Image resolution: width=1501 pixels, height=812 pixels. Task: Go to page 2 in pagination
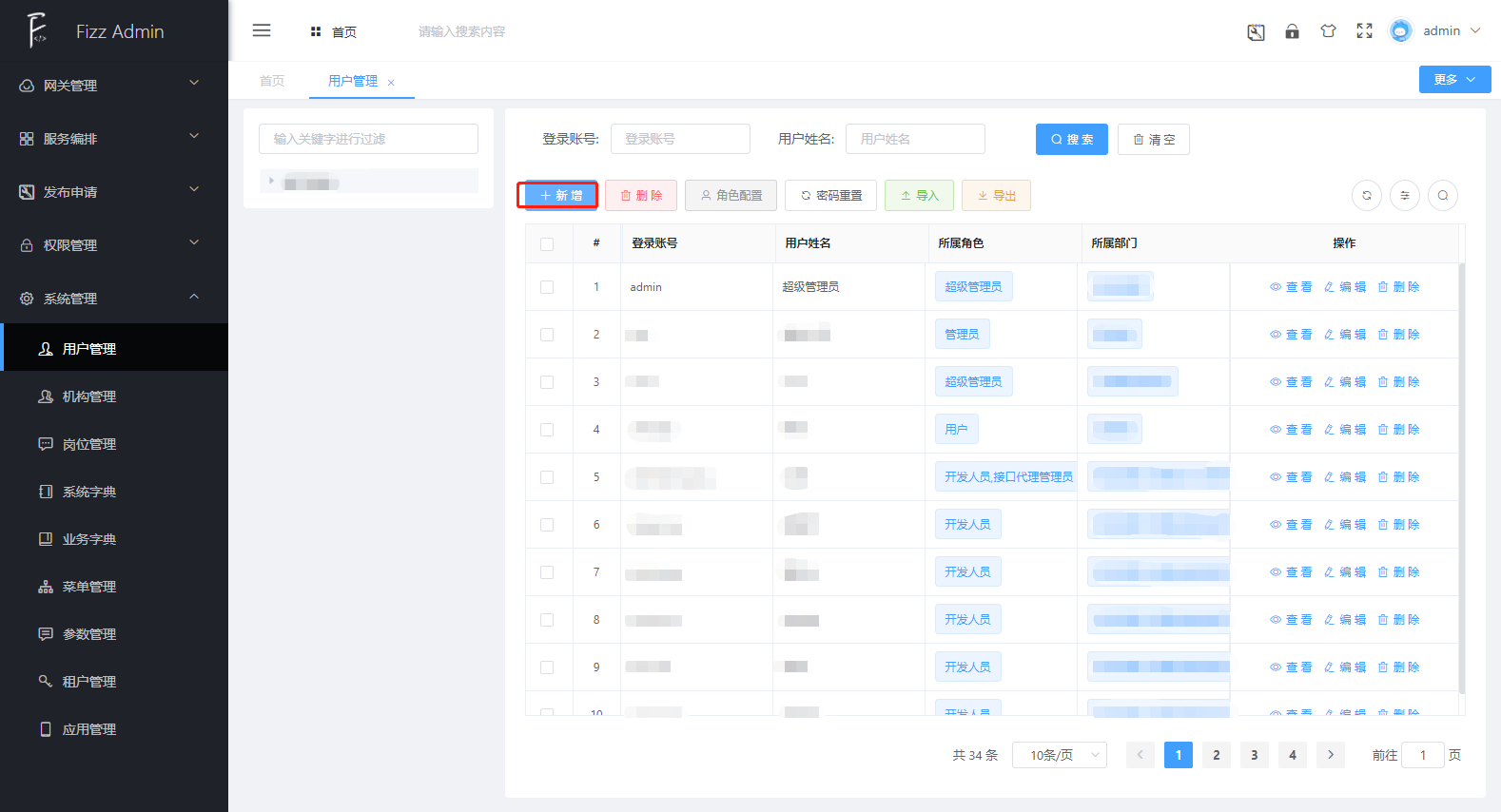(1217, 755)
